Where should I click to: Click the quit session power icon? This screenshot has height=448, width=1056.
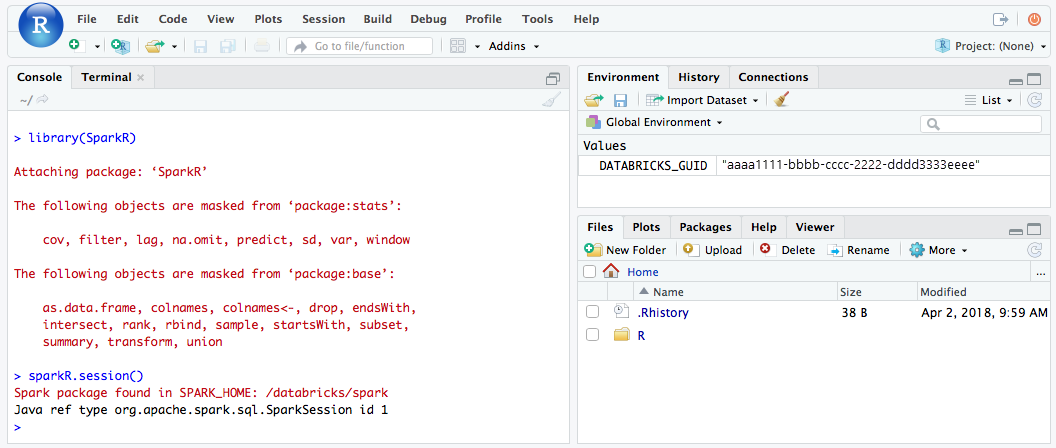[1034, 19]
